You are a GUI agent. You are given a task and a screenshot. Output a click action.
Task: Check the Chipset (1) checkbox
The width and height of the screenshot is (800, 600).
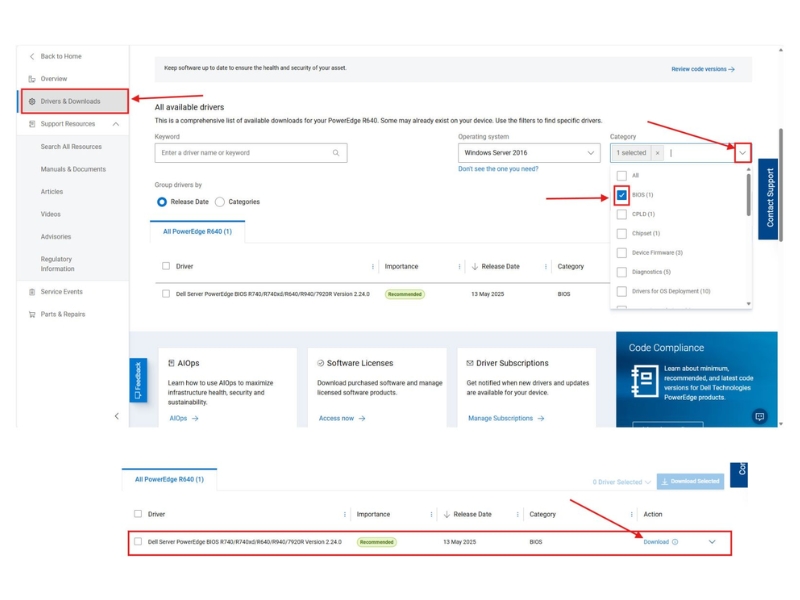[621, 233]
